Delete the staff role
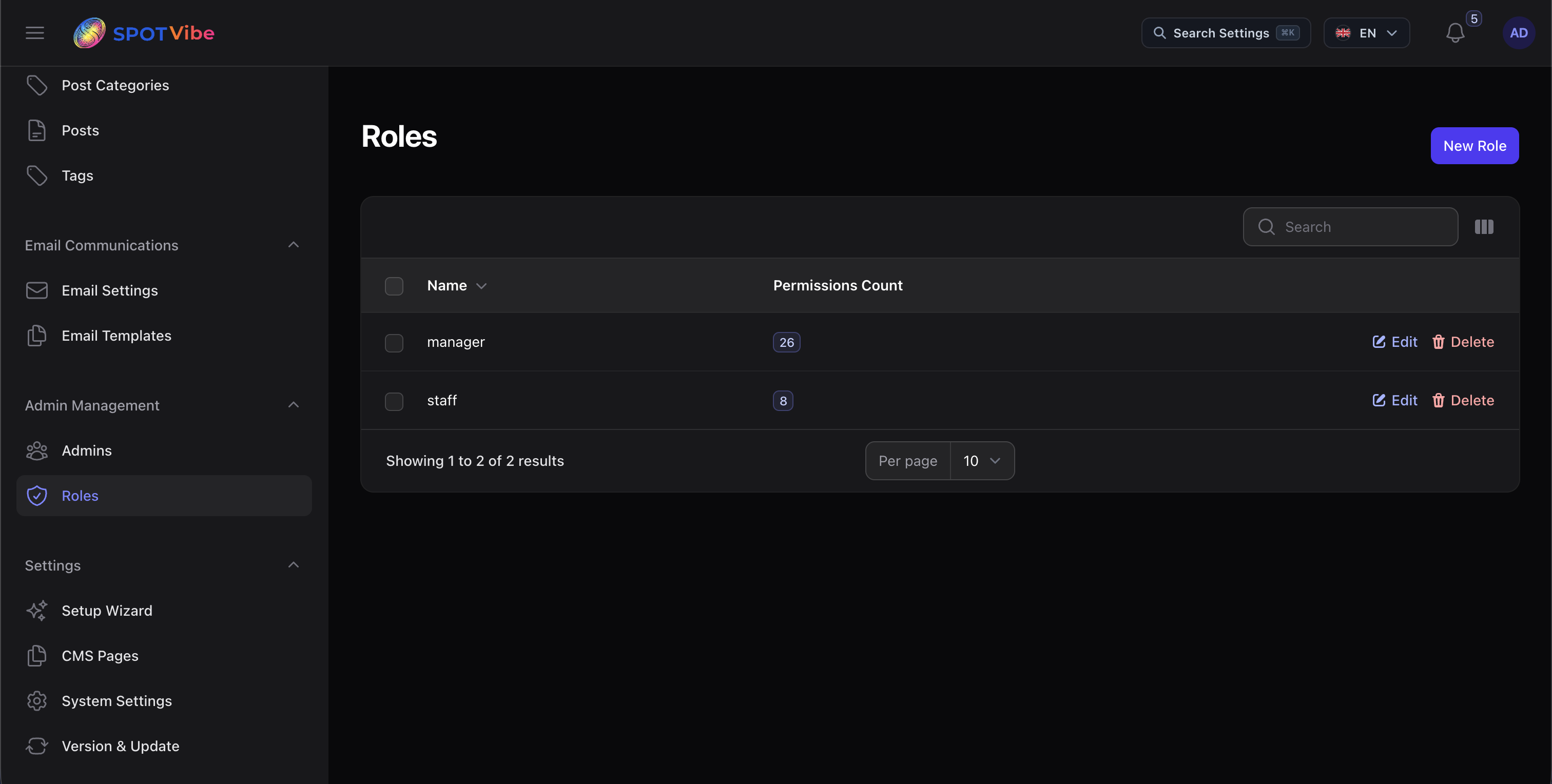 (x=1463, y=400)
